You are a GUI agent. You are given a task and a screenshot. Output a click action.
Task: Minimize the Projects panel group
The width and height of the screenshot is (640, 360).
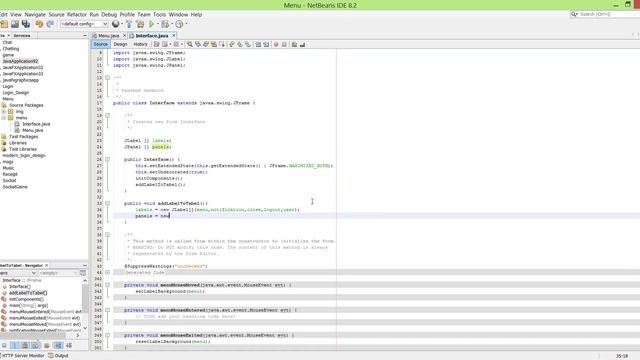[x=84, y=36]
